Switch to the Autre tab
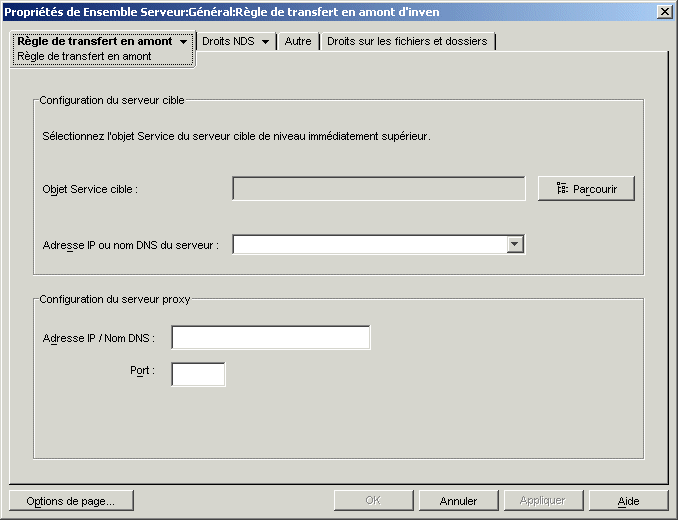 tap(298, 41)
